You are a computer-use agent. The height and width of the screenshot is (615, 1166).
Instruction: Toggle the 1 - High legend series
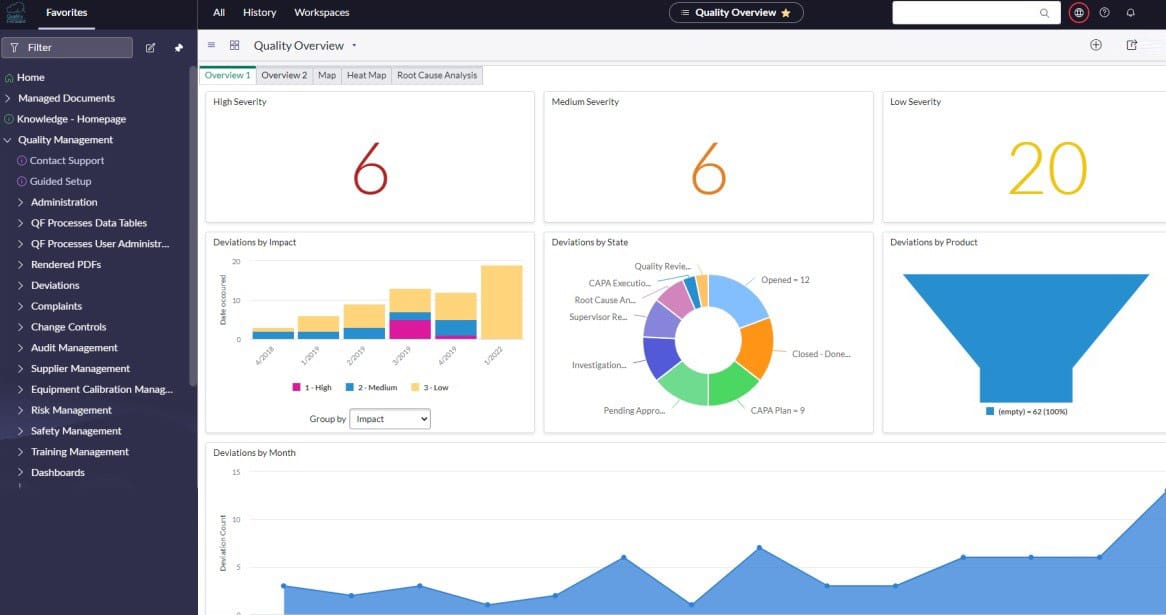[x=312, y=387]
